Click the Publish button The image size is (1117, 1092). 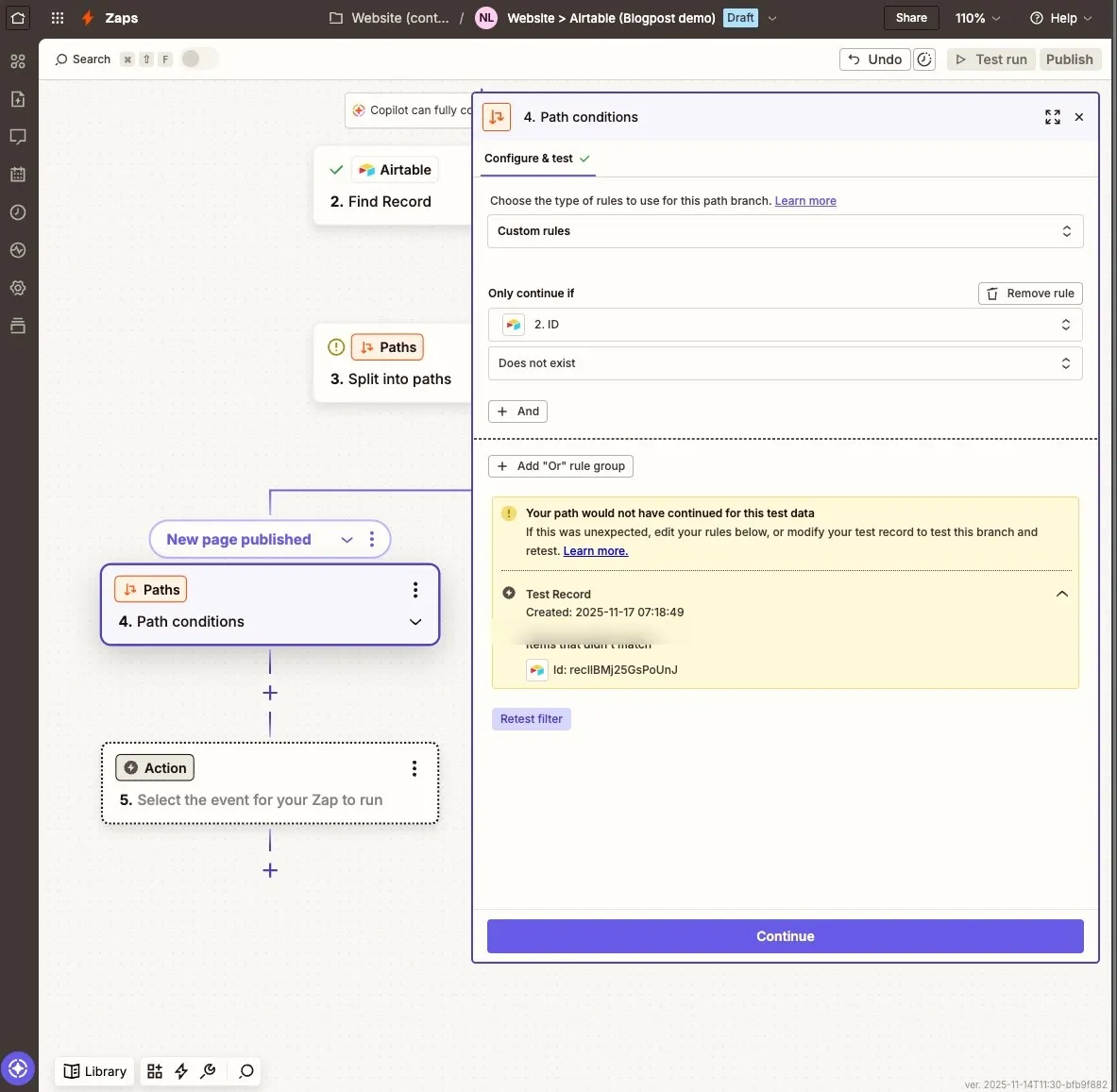(x=1069, y=59)
